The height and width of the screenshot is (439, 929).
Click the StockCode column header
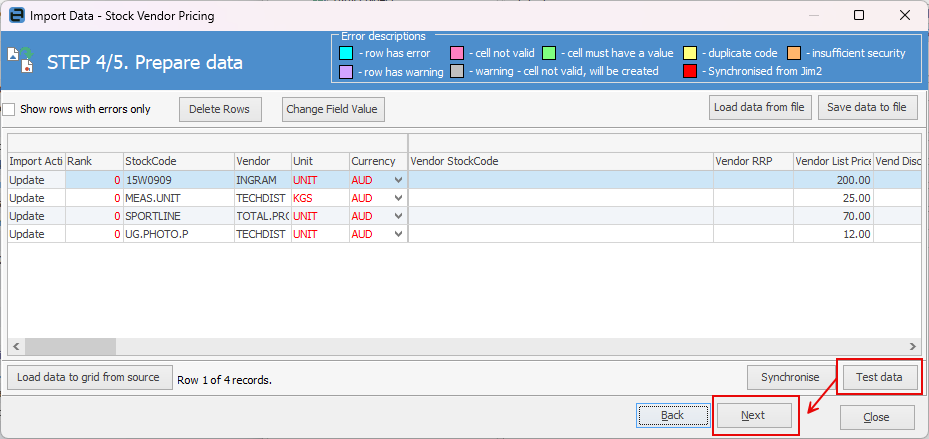(x=178, y=161)
